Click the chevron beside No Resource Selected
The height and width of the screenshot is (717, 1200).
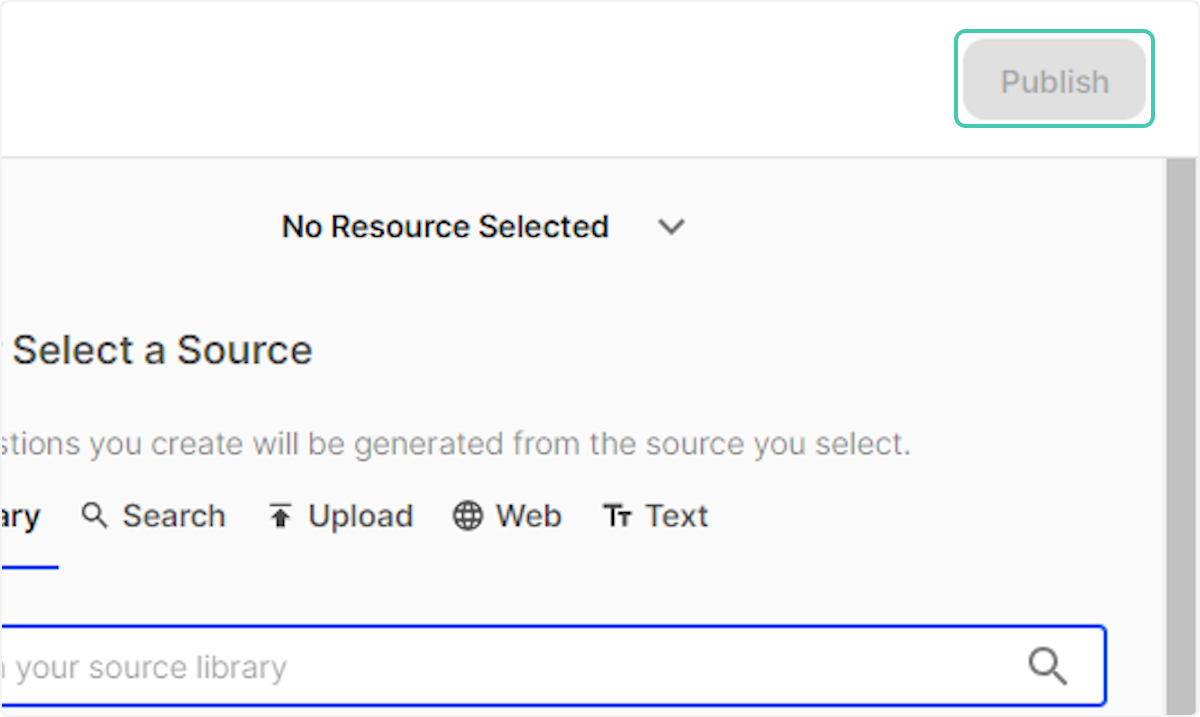tap(671, 227)
